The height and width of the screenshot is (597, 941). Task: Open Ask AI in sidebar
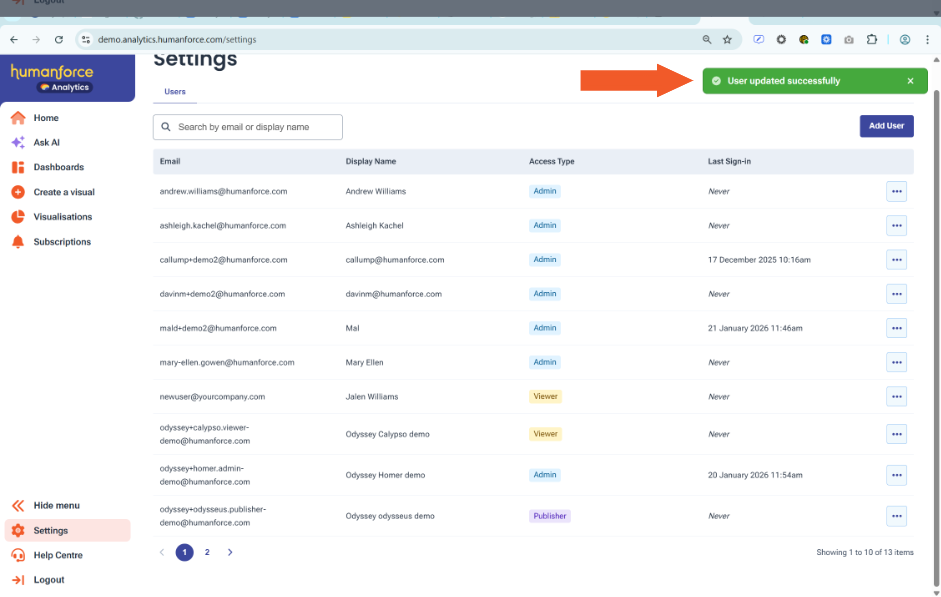click(x=46, y=143)
